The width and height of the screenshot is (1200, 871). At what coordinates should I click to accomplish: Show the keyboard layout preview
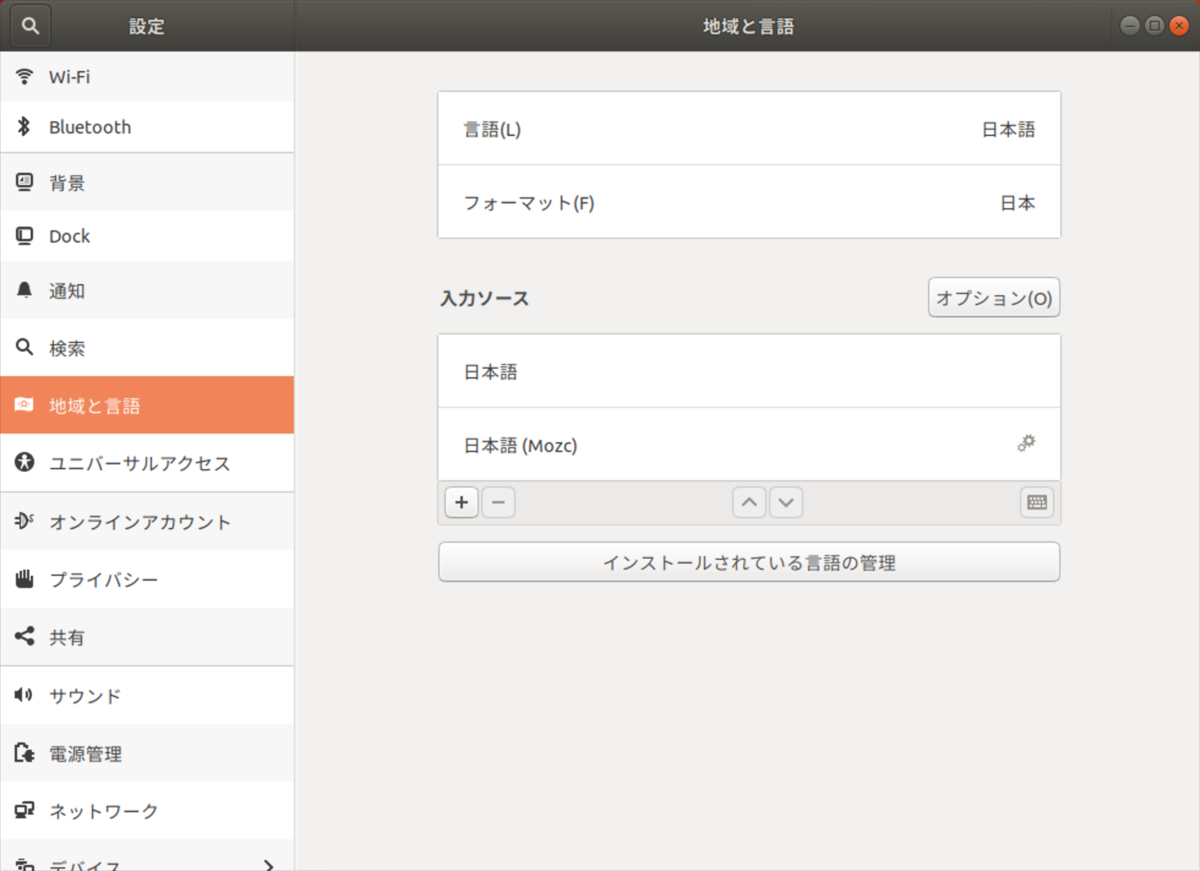(1036, 503)
